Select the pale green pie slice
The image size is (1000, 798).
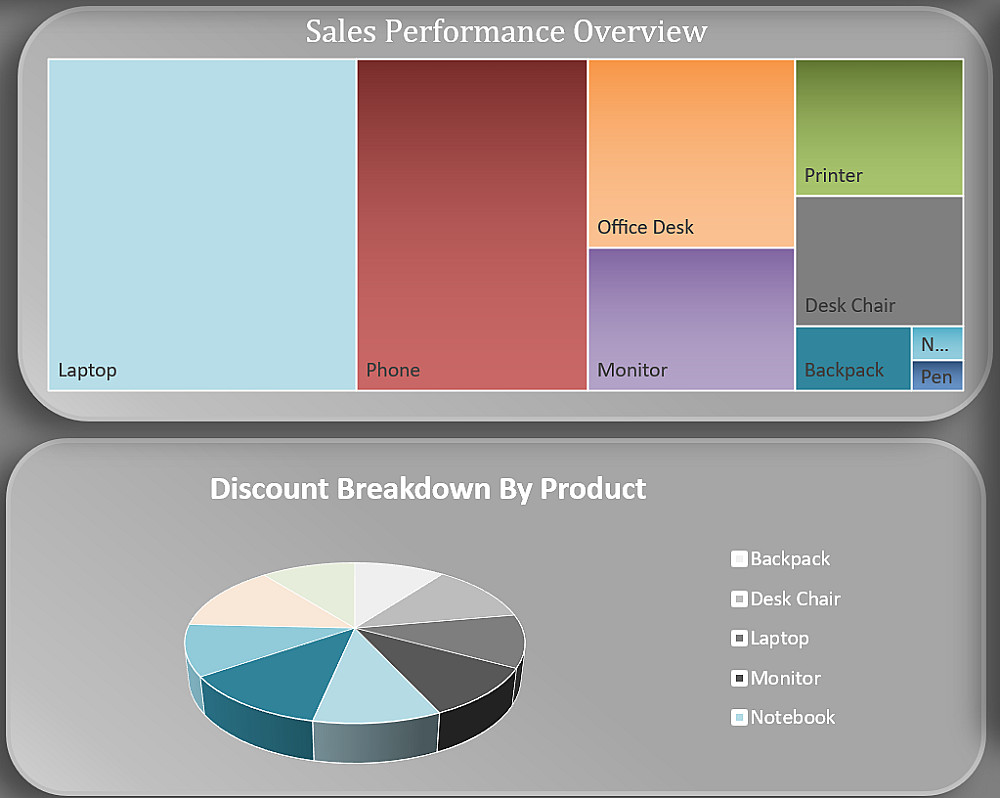click(x=315, y=584)
